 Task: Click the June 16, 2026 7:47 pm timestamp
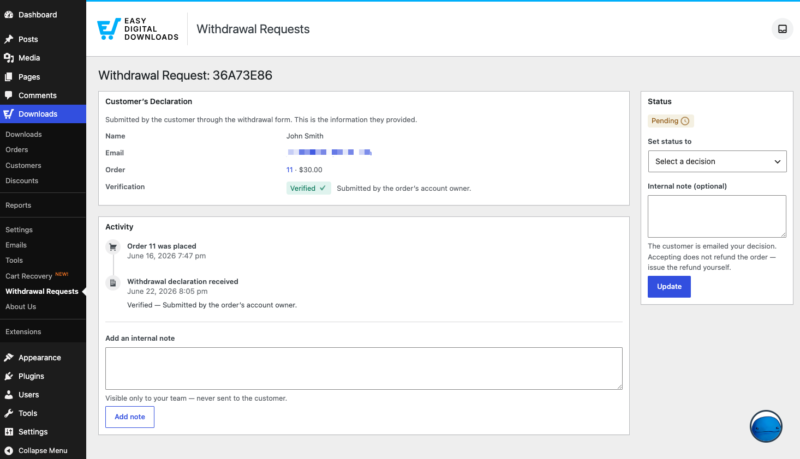166,256
